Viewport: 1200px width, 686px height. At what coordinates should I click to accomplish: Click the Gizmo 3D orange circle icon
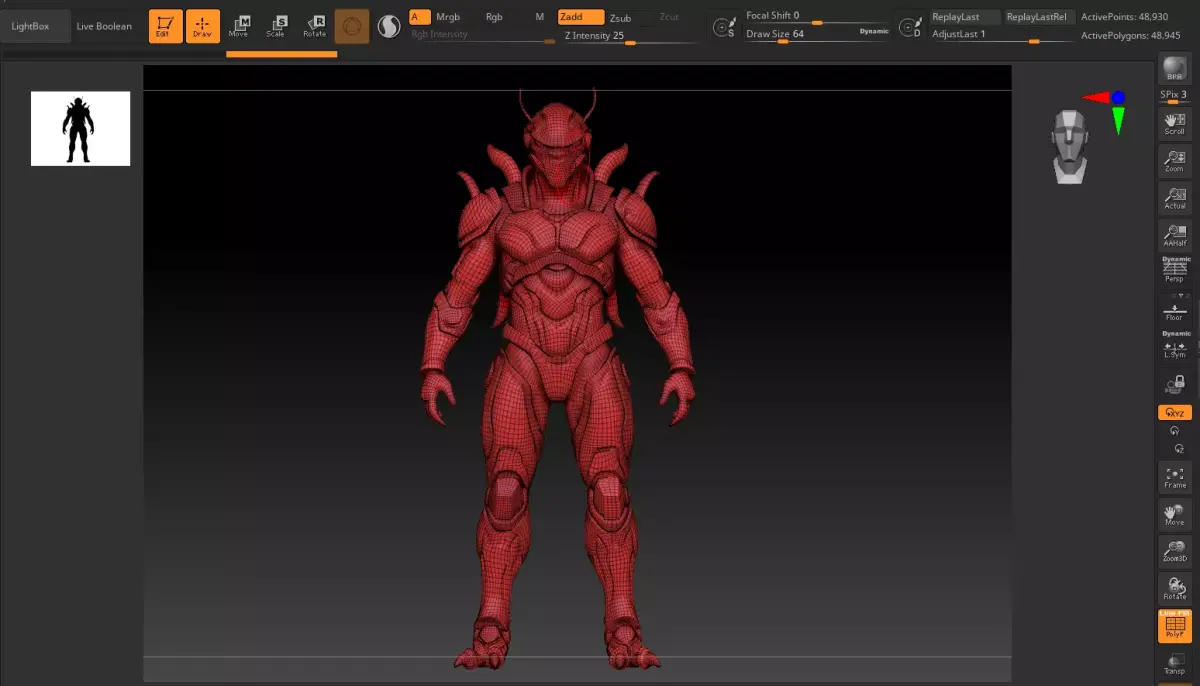(351, 27)
